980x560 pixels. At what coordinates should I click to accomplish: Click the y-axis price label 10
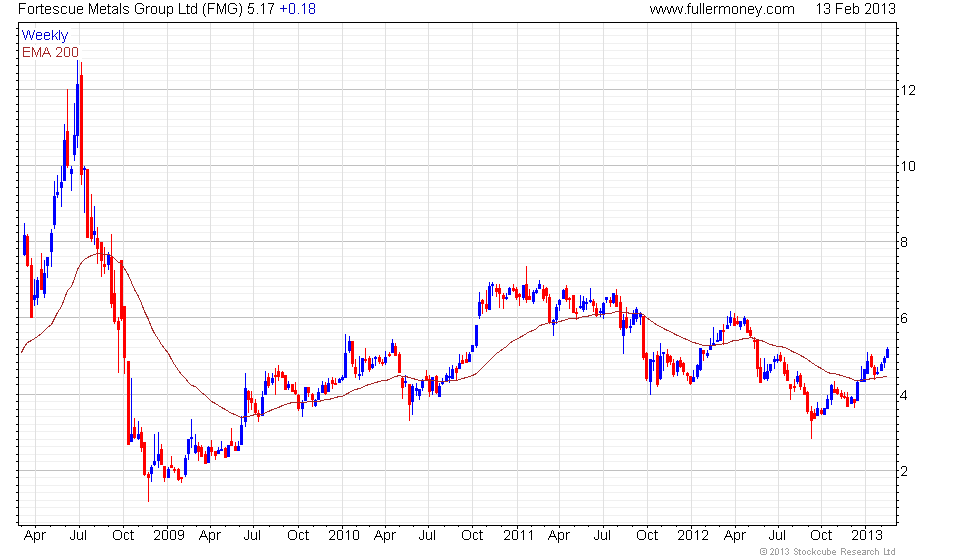(x=908, y=166)
